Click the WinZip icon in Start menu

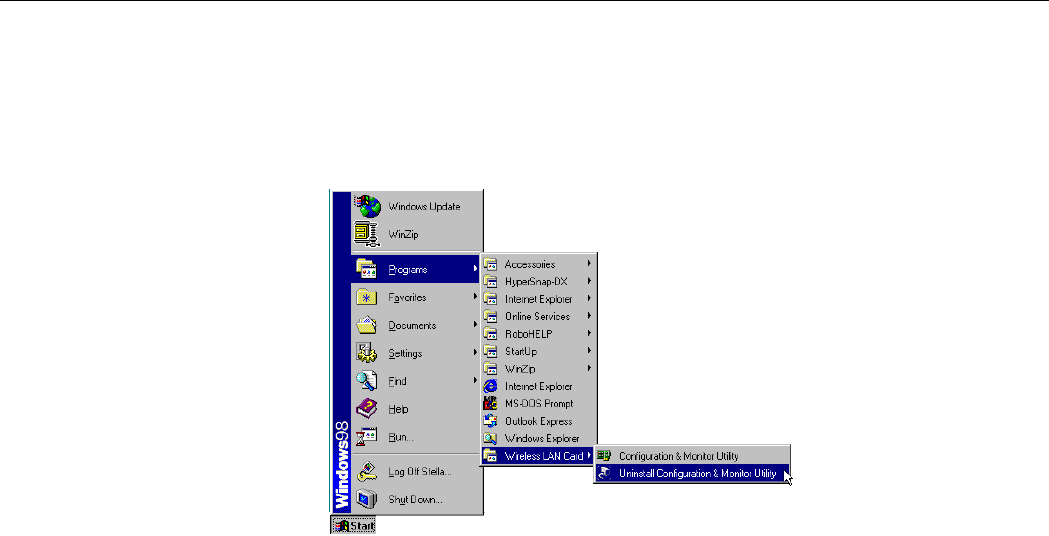pos(367,234)
